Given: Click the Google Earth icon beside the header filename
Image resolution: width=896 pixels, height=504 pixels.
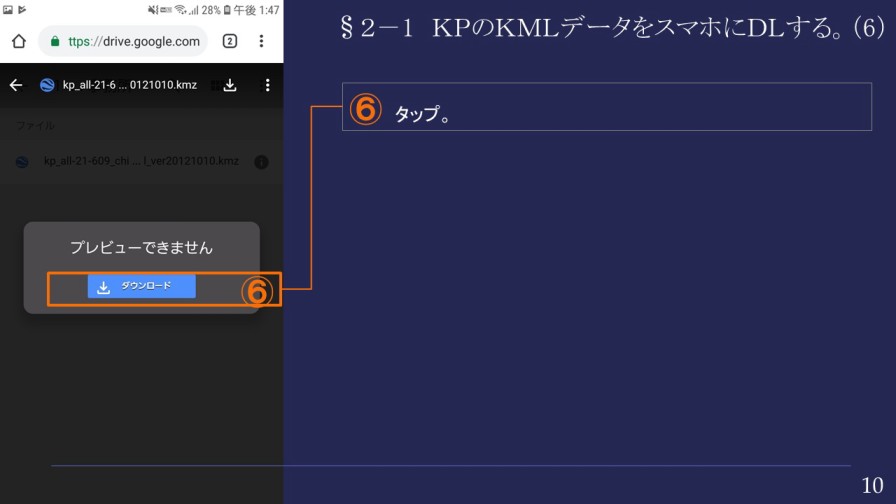Looking at the screenshot, I should point(46,86).
